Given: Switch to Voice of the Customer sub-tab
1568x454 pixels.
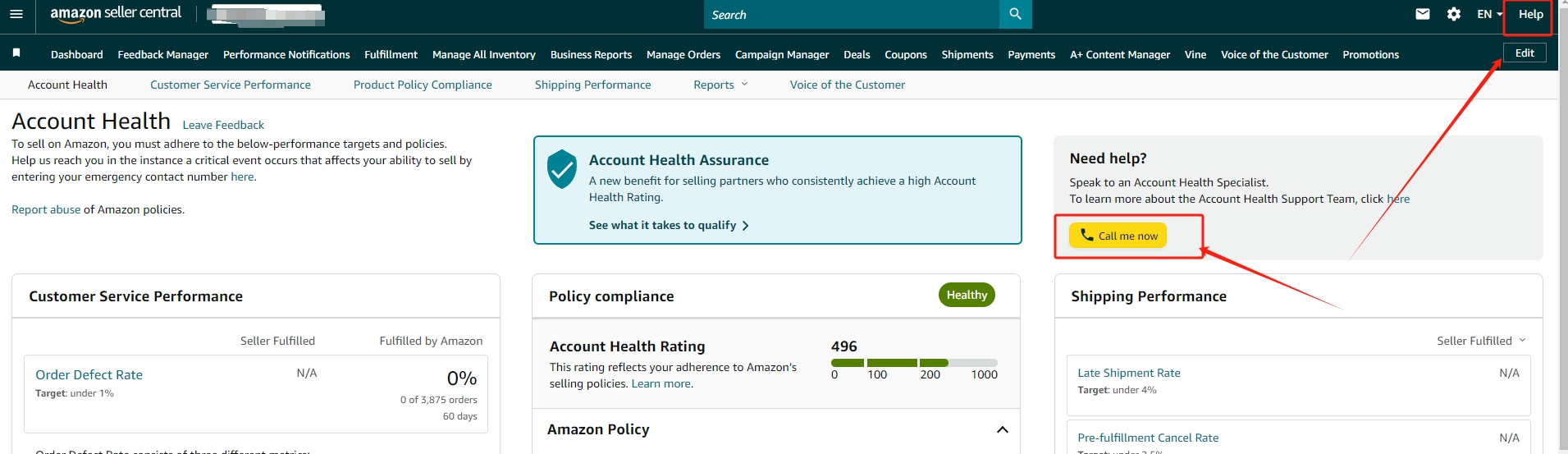Looking at the screenshot, I should (848, 85).
